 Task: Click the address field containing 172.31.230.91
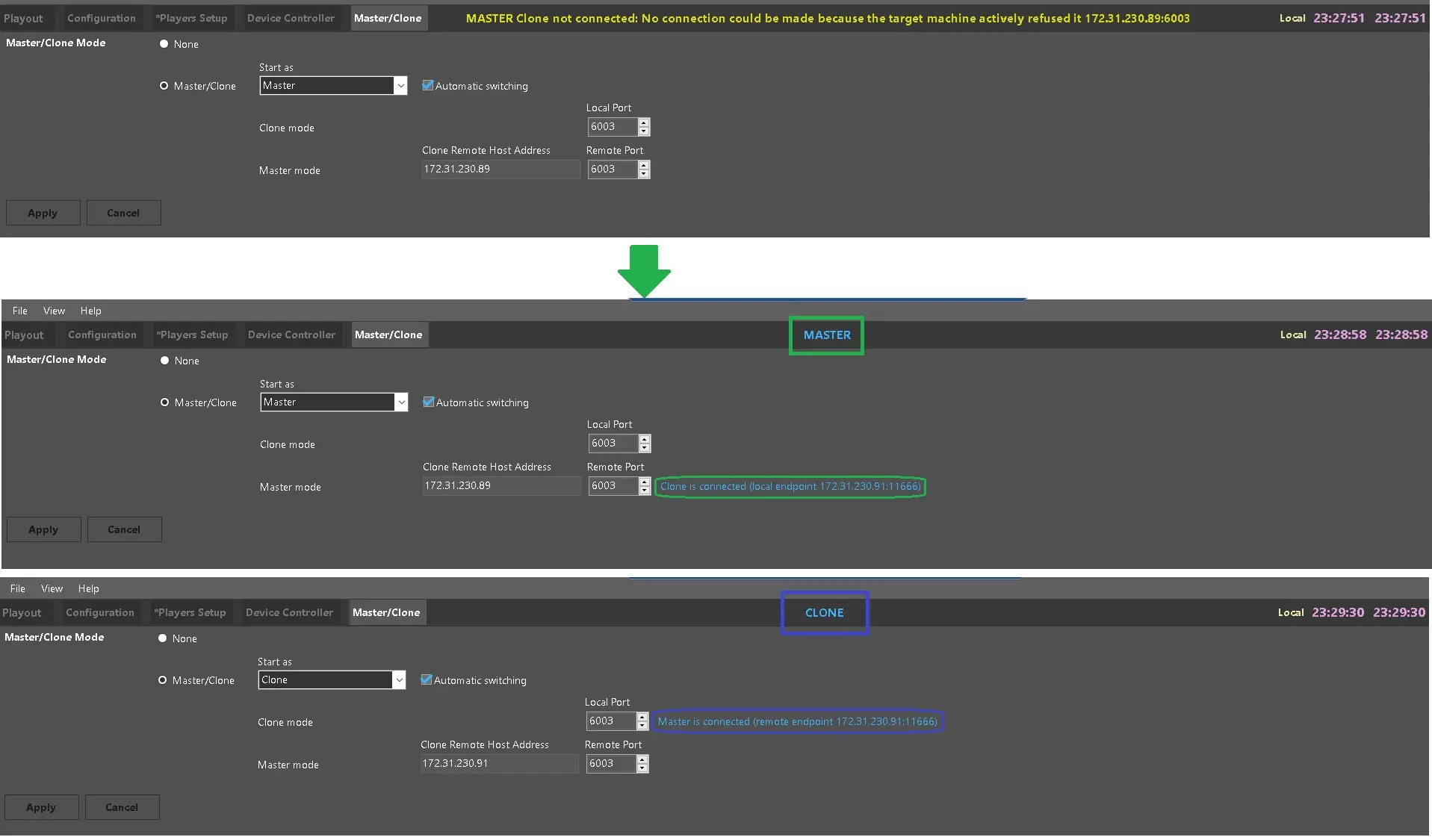point(498,764)
